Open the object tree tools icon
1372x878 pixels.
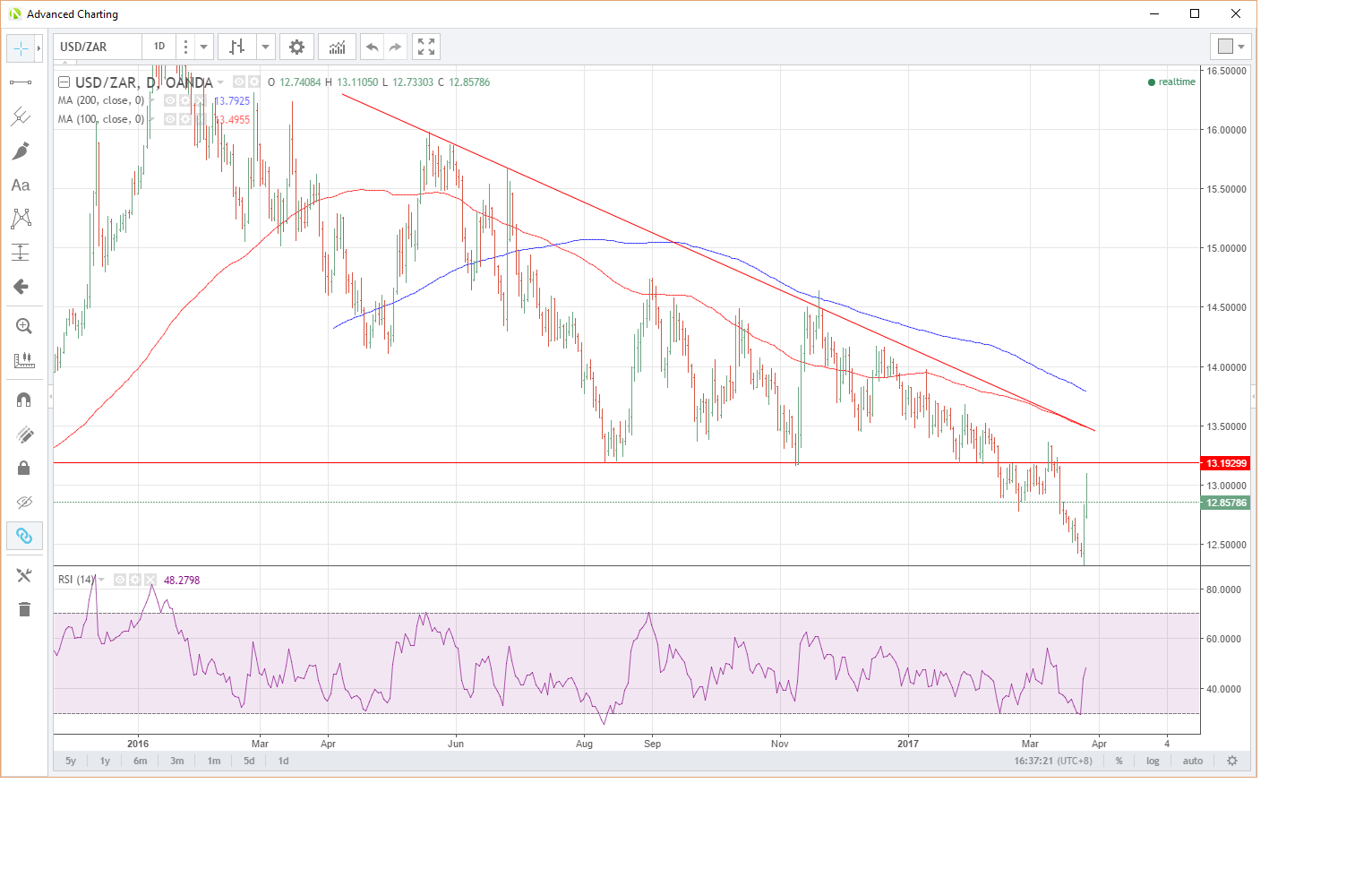pos(24,575)
